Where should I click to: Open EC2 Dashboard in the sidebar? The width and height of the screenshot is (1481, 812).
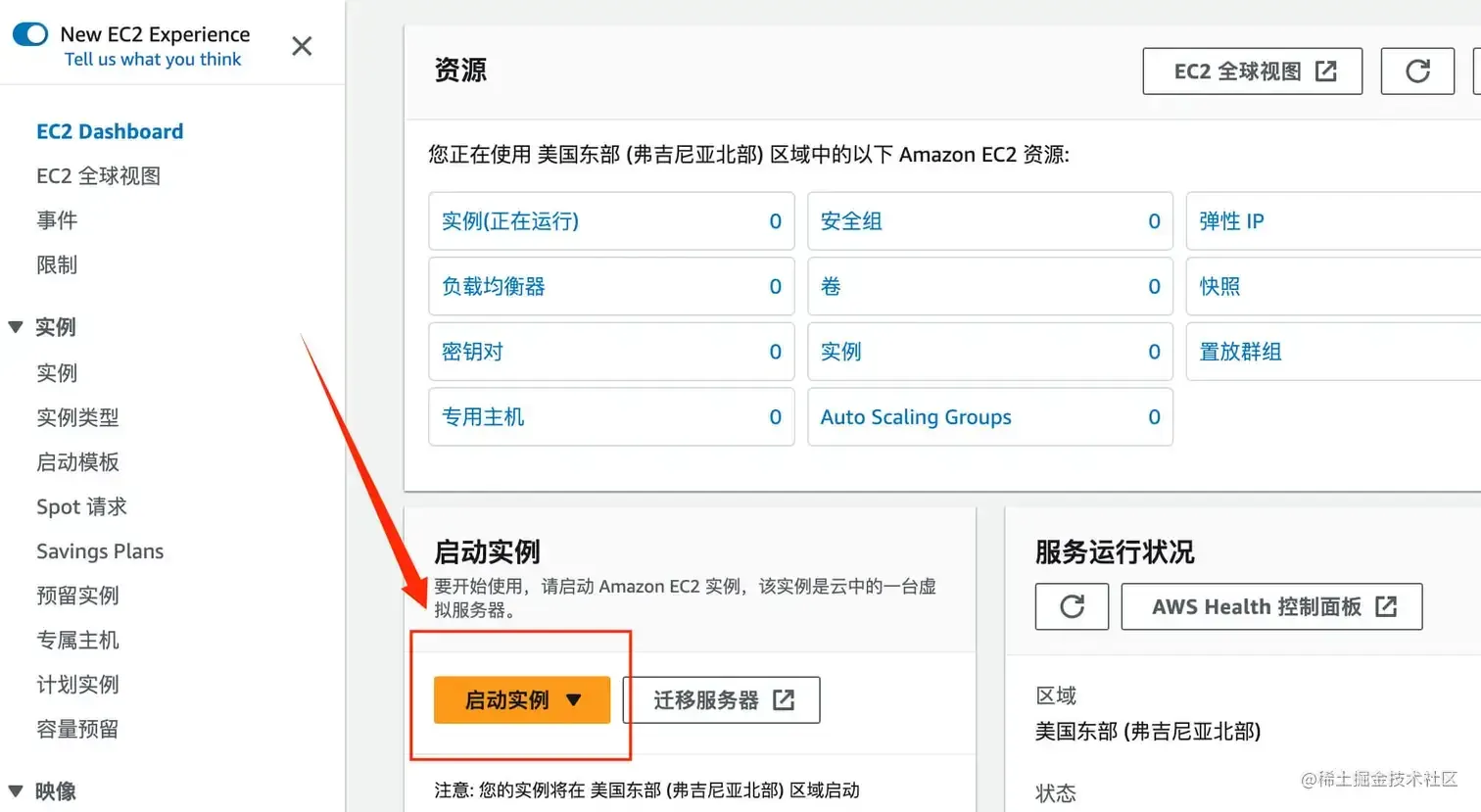pos(110,131)
